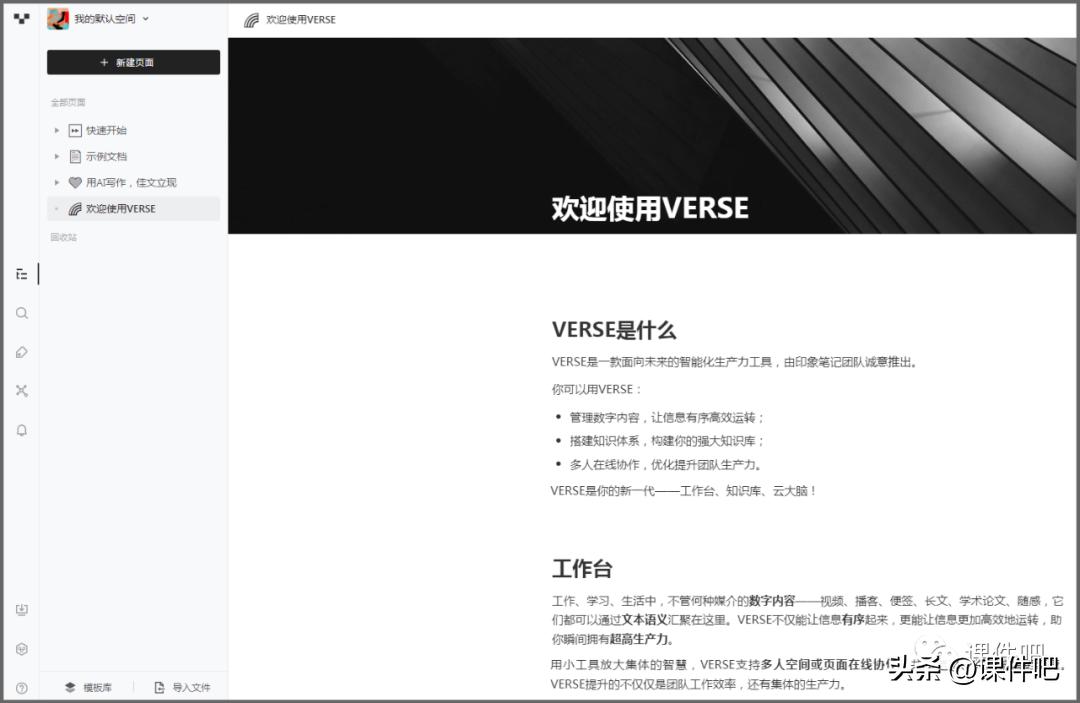Image resolution: width=1080 pixels, height=703 pixels.
Task: Click the bullet line 搭建知识体系
Action: click(x=667, y=441)
